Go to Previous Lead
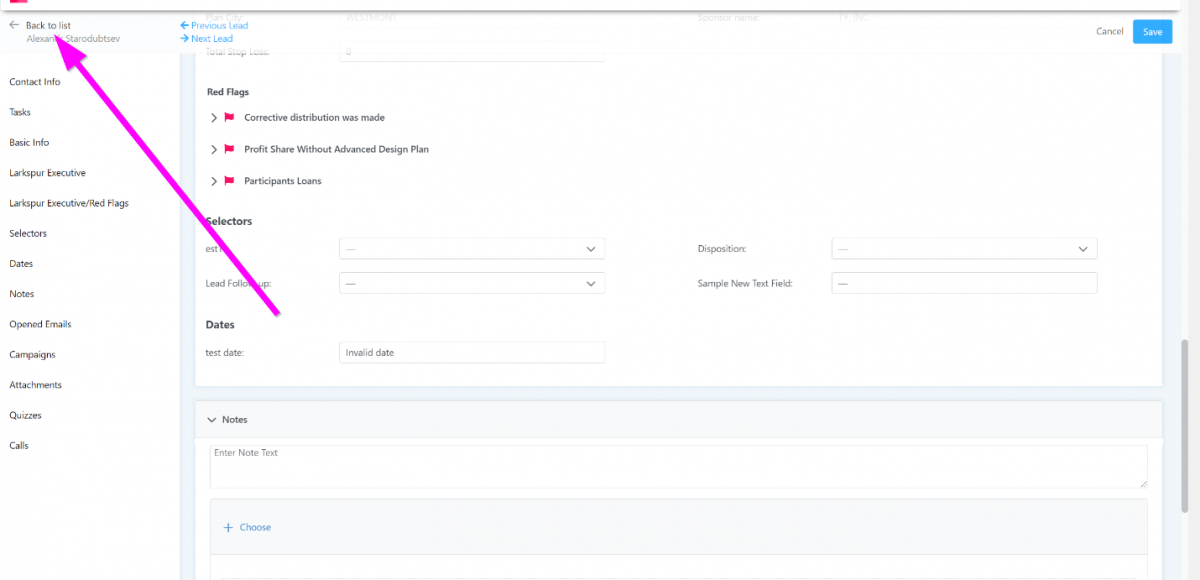This screenshot has height=580, width=1200. (x=214, y=25)
